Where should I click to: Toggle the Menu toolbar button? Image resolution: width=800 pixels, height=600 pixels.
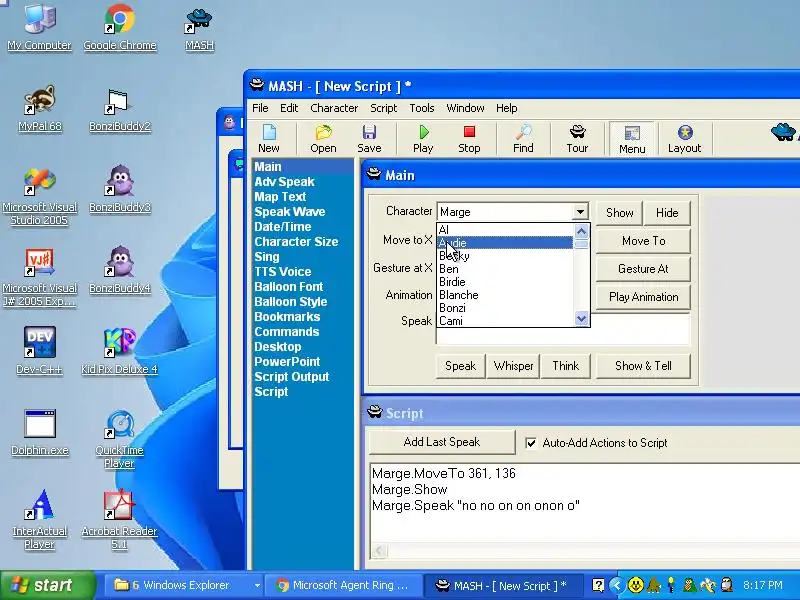coord(632,138)
